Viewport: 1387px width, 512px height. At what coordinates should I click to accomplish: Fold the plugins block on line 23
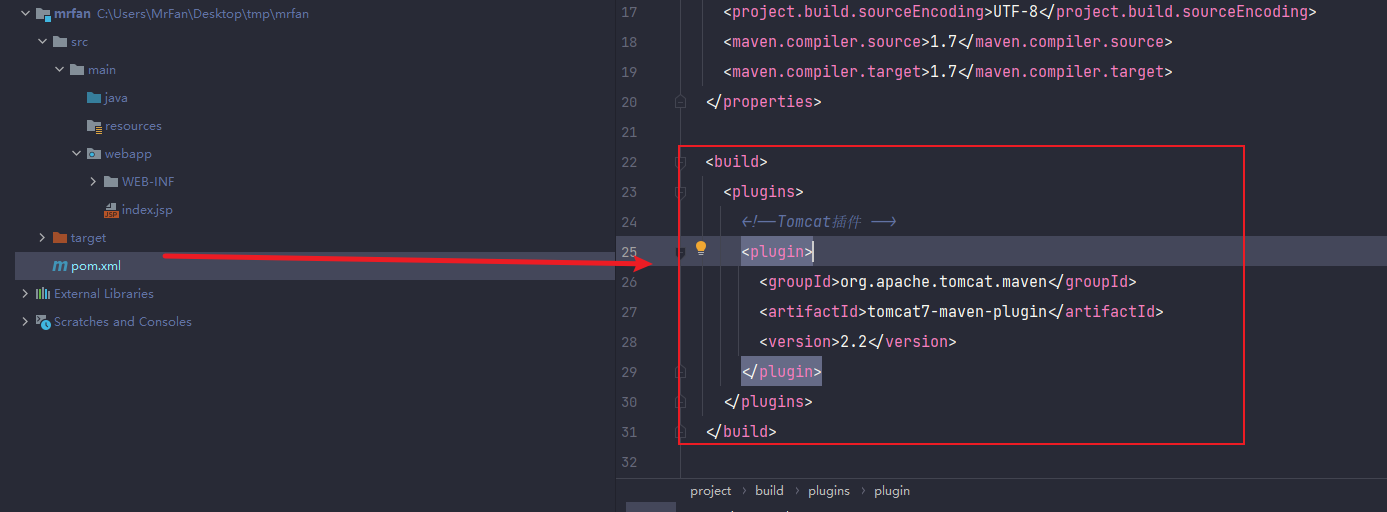point(680,192)
